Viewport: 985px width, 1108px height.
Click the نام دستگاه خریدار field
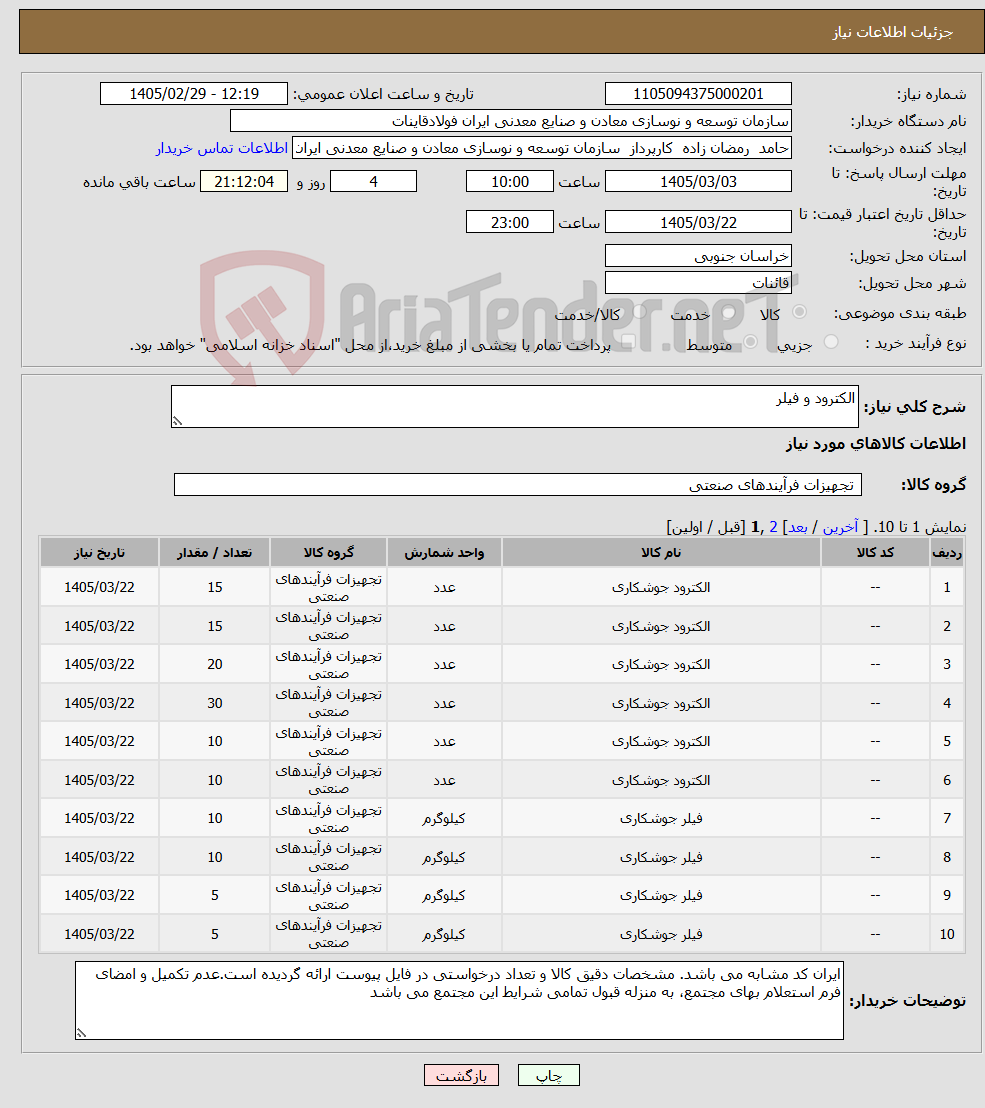pos(510,121)
